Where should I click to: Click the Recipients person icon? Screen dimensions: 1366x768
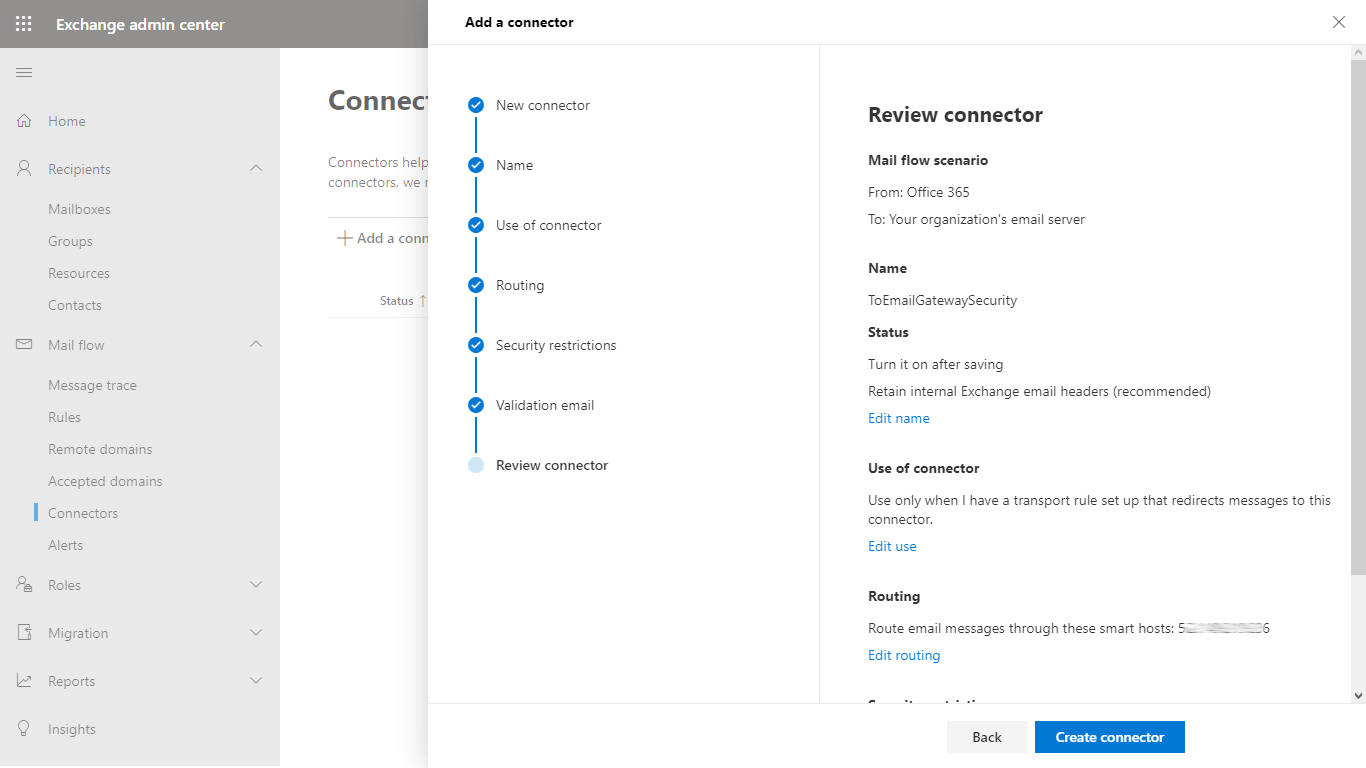25,169
